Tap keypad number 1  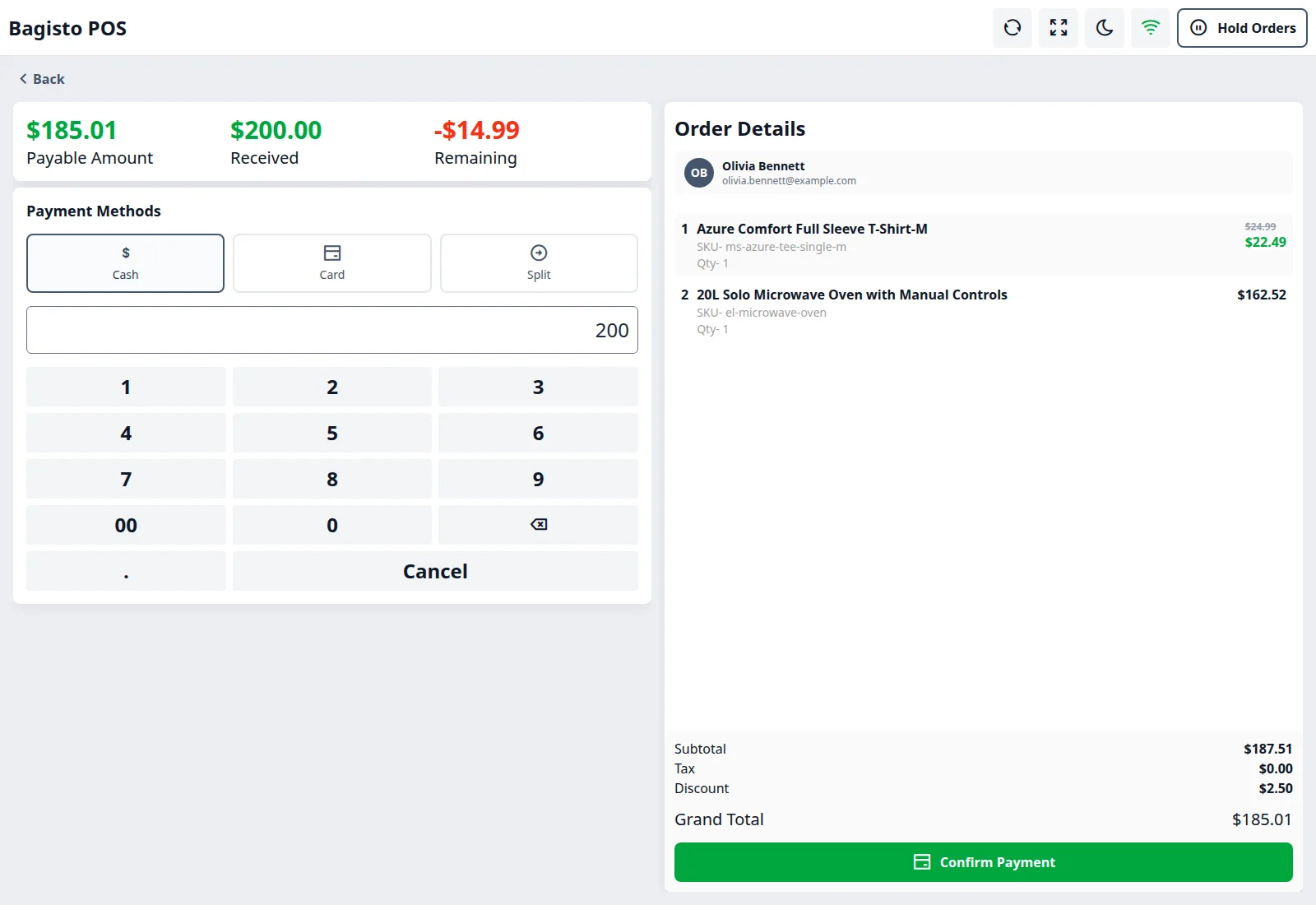(x=126, y=387)
